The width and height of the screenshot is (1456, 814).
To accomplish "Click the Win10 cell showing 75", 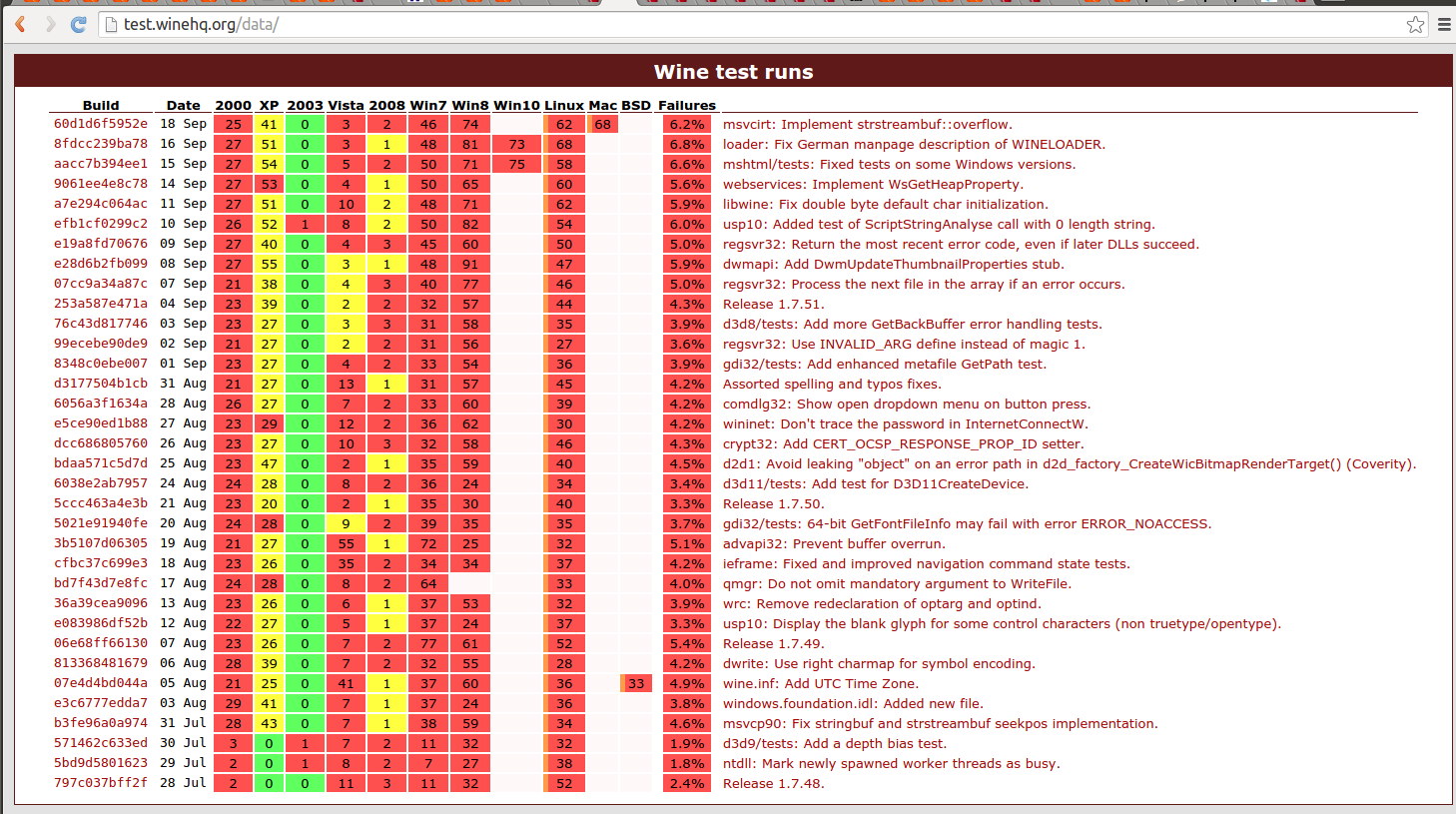I will (516, 164).
